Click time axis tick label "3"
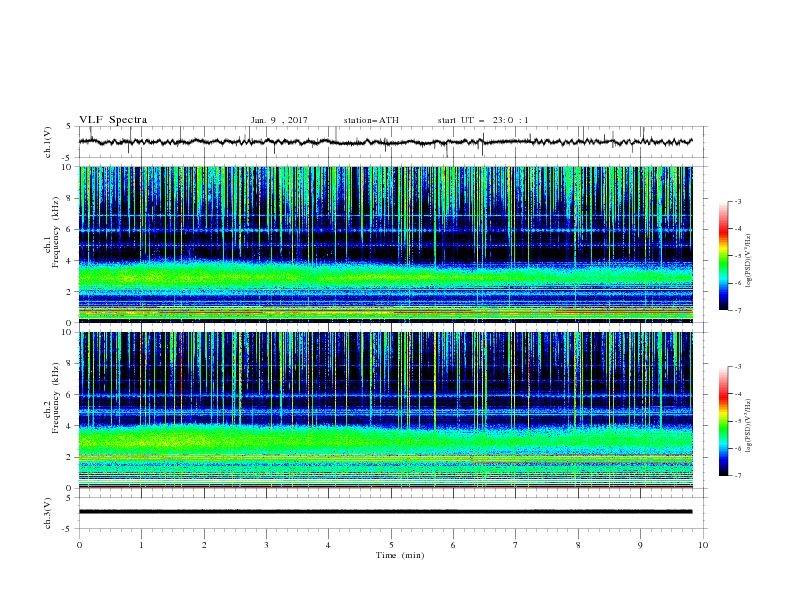 tap(267, 545)
